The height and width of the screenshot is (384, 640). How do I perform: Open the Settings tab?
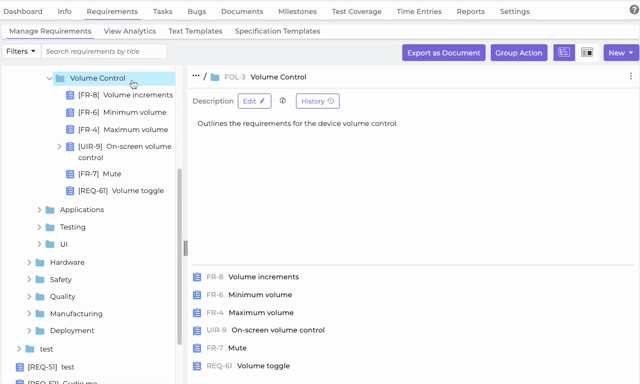pyautogui.click(x=515, y=11)
